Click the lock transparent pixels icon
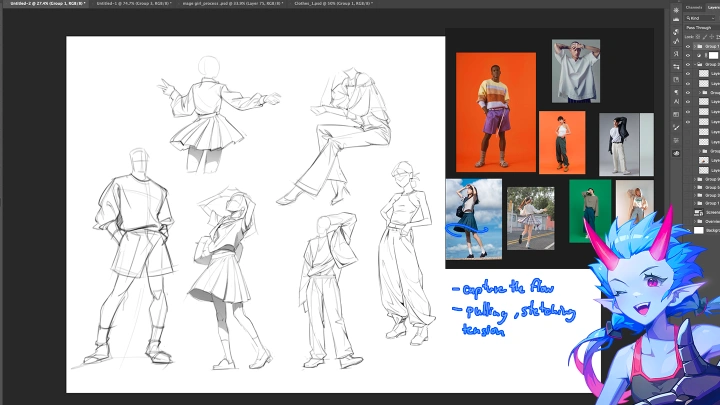Screen dimensions: 720x405 click(698, 37)
